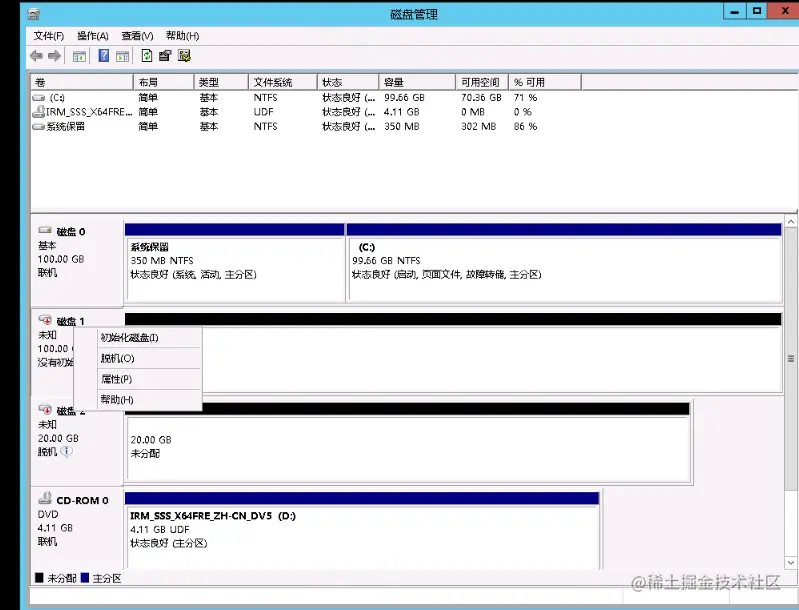
Task: Click the app icon in title bar
Action: pyautogui.click(x=34, y=14)
